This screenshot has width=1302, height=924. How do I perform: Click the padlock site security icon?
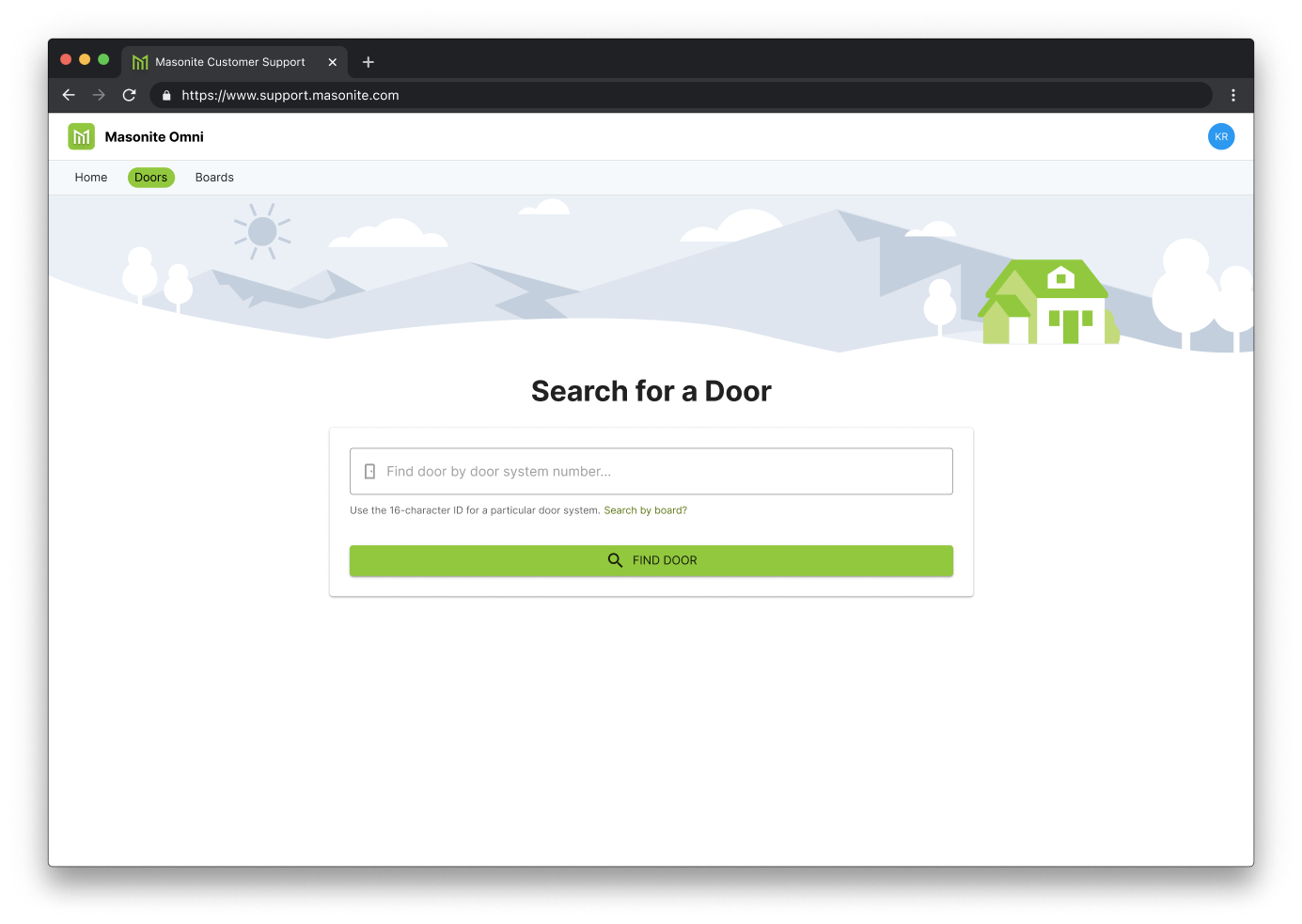click(x=166, y=96)
